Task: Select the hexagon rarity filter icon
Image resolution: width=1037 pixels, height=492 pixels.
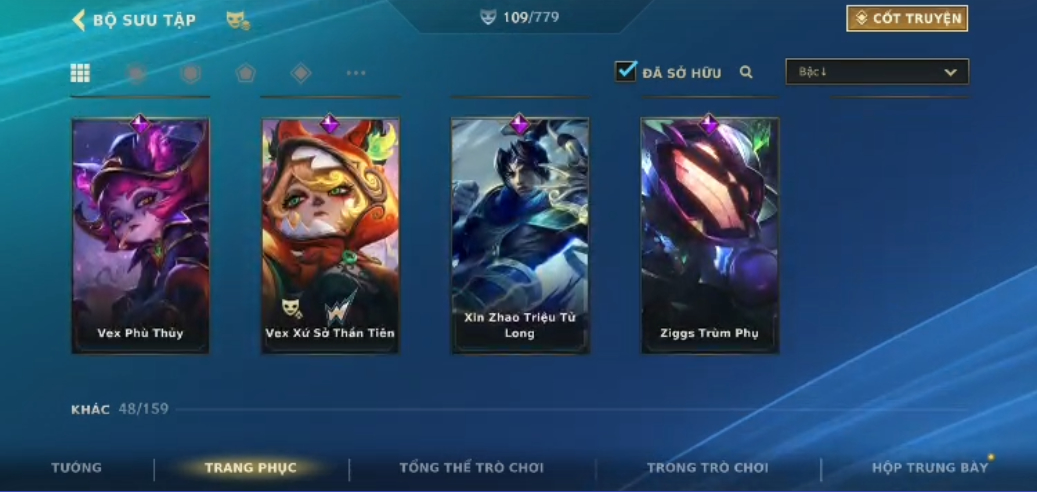Action: pyautogui.click(x=191, y=73)
